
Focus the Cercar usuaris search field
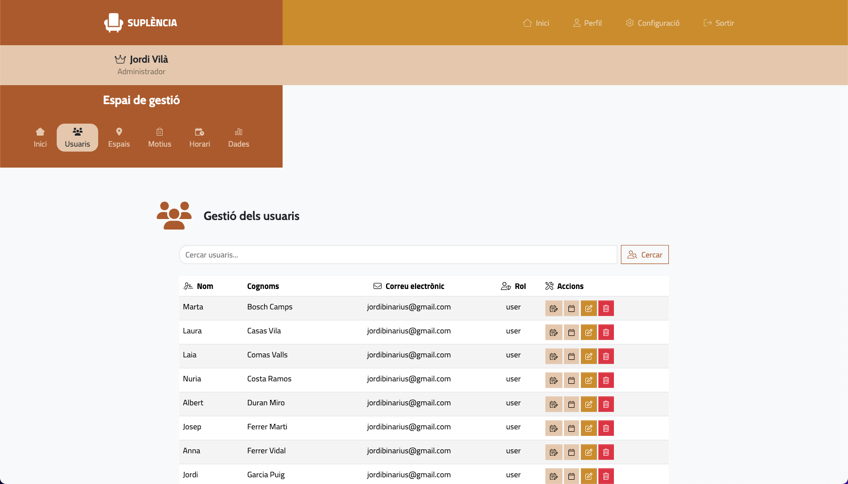398,255
